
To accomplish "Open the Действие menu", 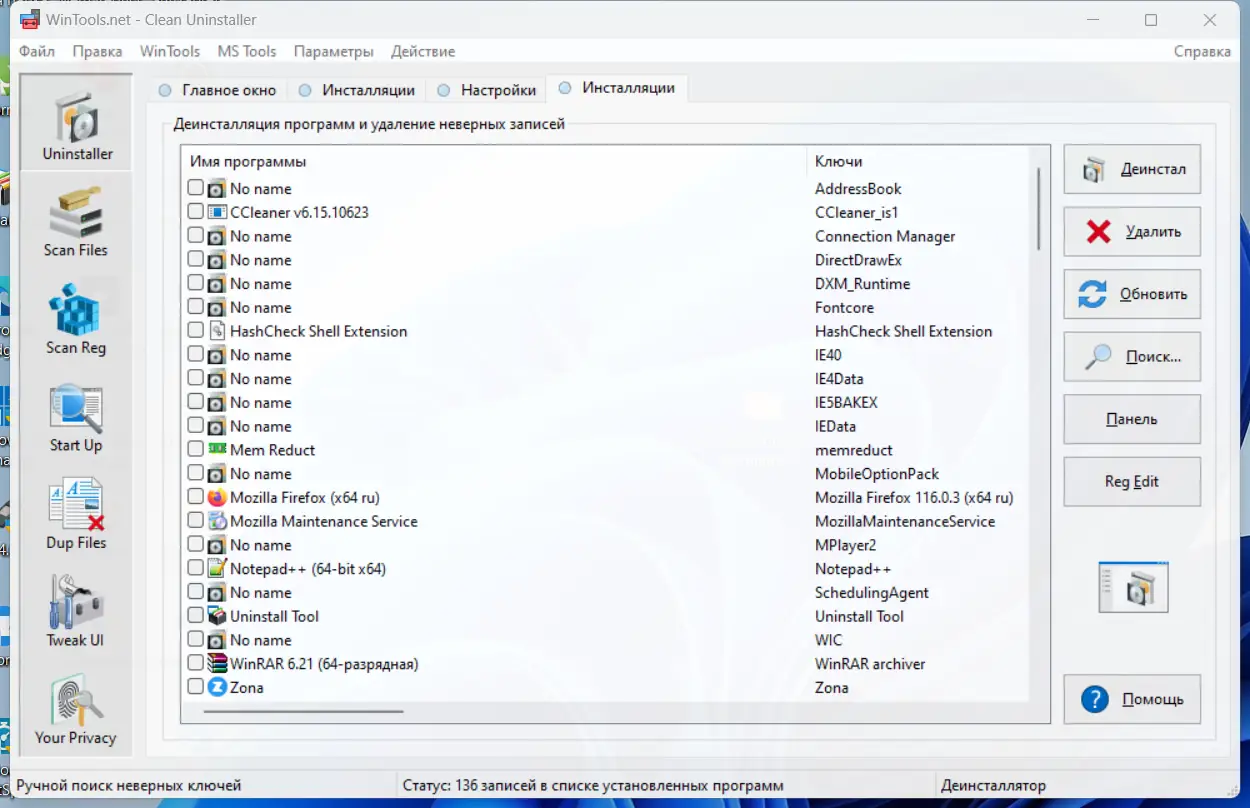I will [x=423, y=51].
